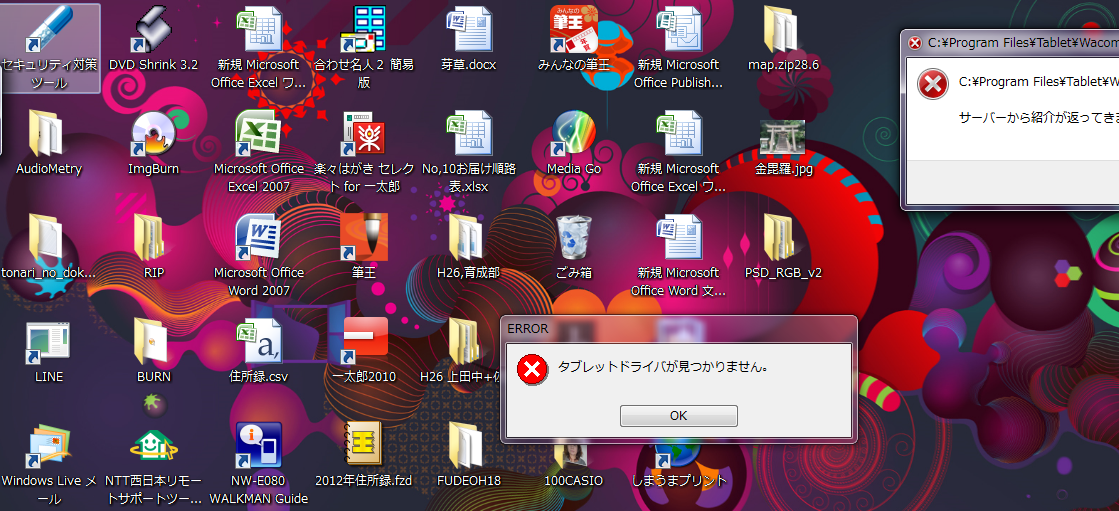Select the セキュリティ対策ツール desktop shortcut
The height and width of the screenshot is (511, 1119).
pos(49,46)
